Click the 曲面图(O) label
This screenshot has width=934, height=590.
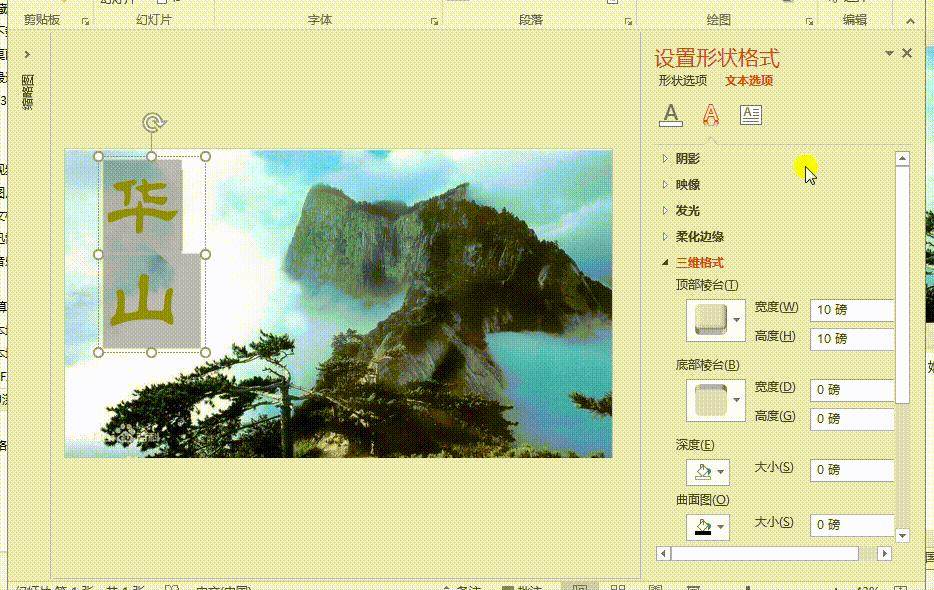702,499
